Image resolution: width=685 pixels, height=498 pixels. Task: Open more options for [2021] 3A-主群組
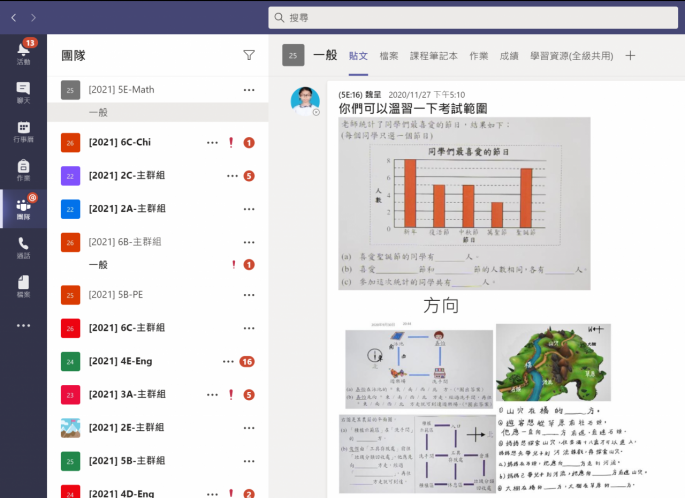[212, 395]
